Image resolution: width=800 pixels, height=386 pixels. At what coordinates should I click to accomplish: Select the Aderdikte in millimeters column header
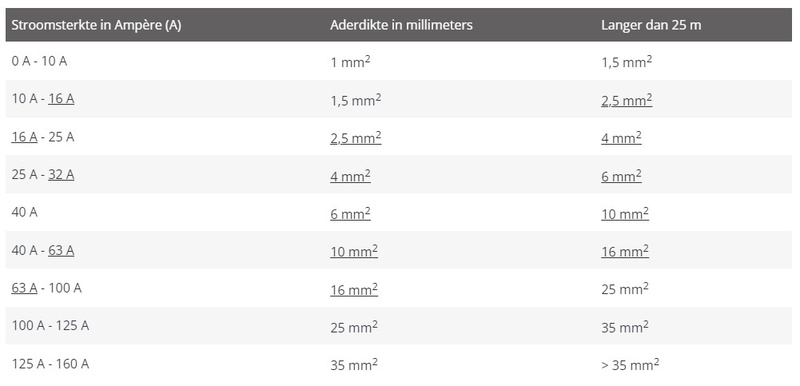[402, 24]
